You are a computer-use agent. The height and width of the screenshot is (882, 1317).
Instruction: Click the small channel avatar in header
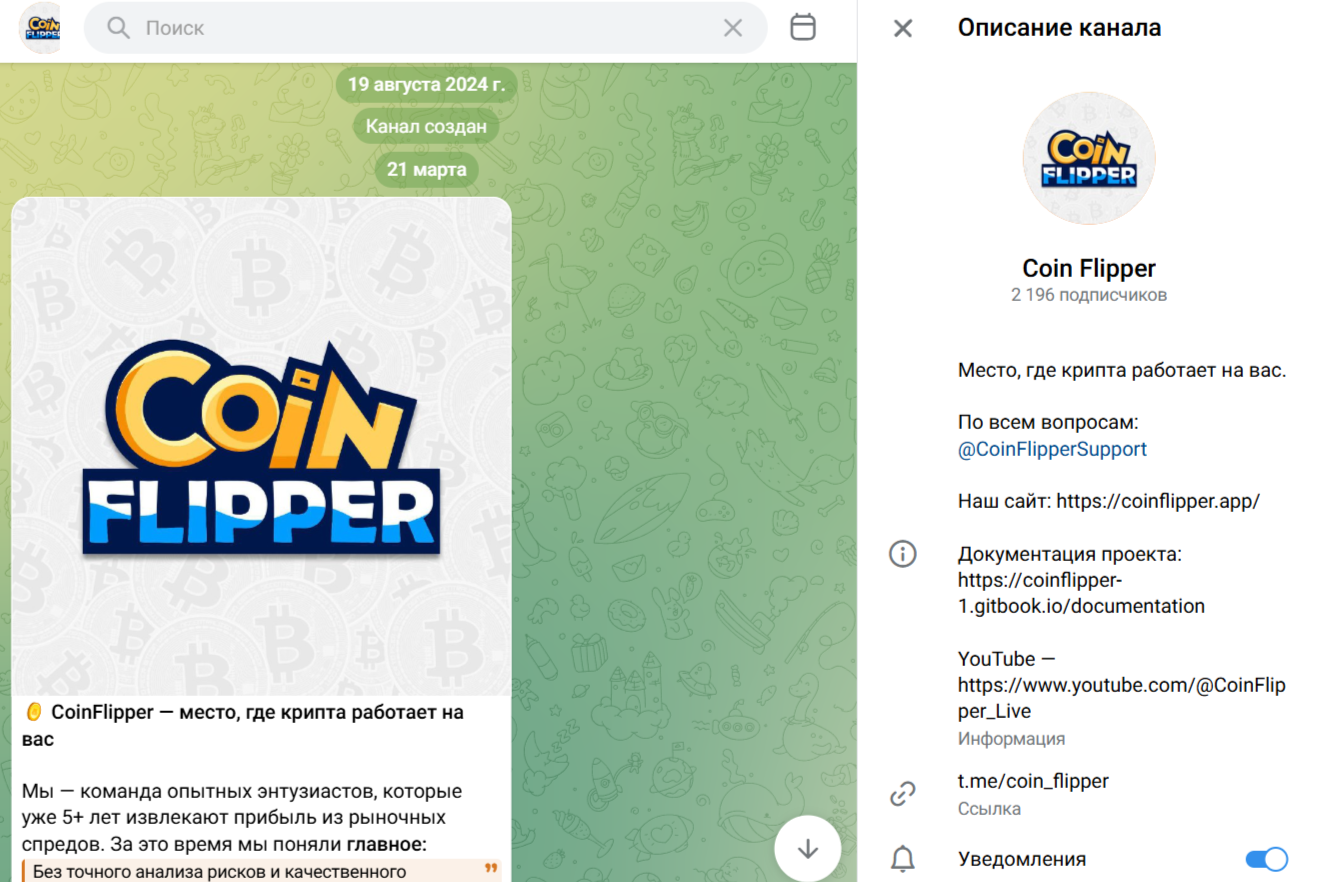pos(39,28)
